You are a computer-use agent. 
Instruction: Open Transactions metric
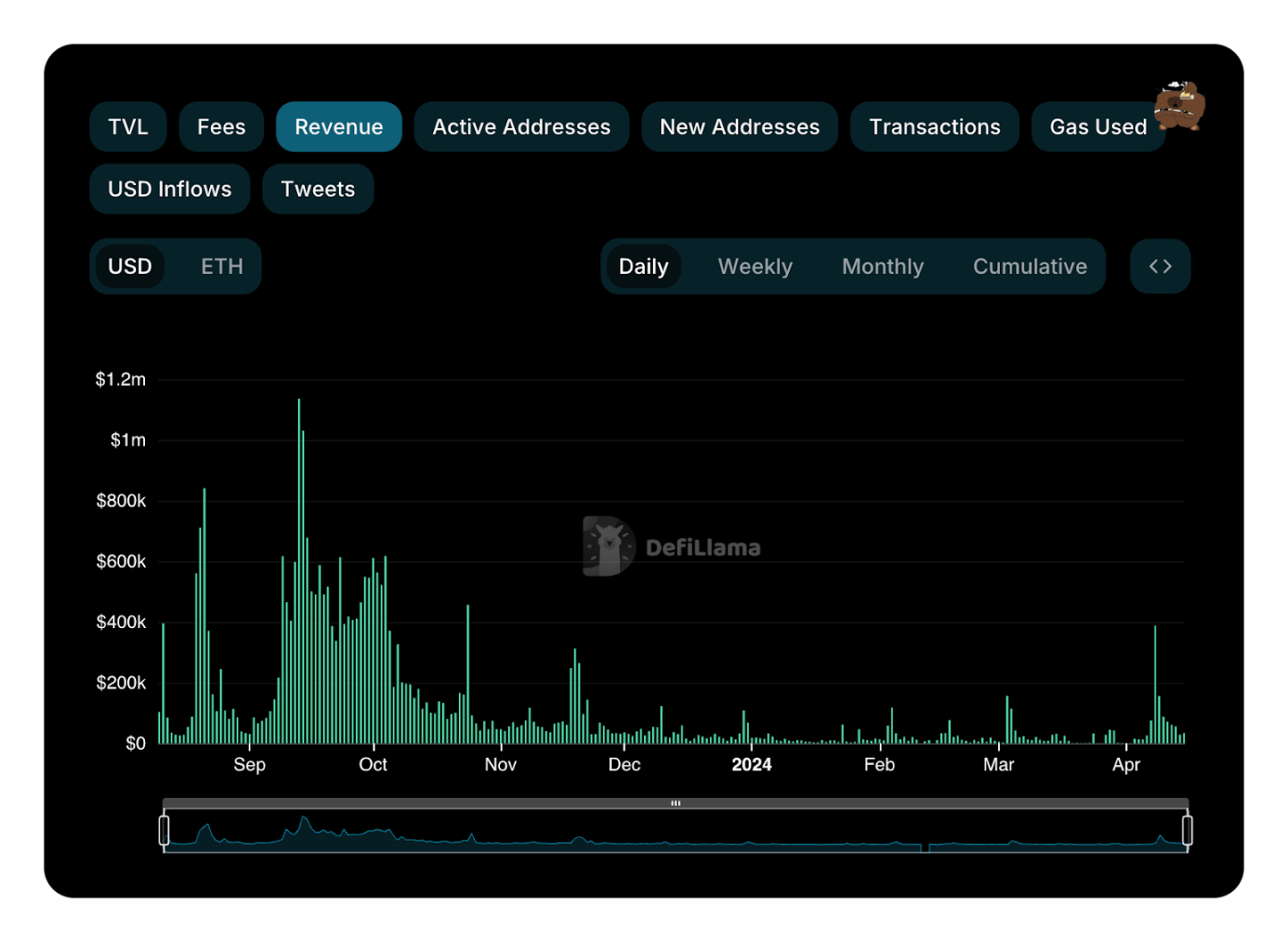[935, 127]
